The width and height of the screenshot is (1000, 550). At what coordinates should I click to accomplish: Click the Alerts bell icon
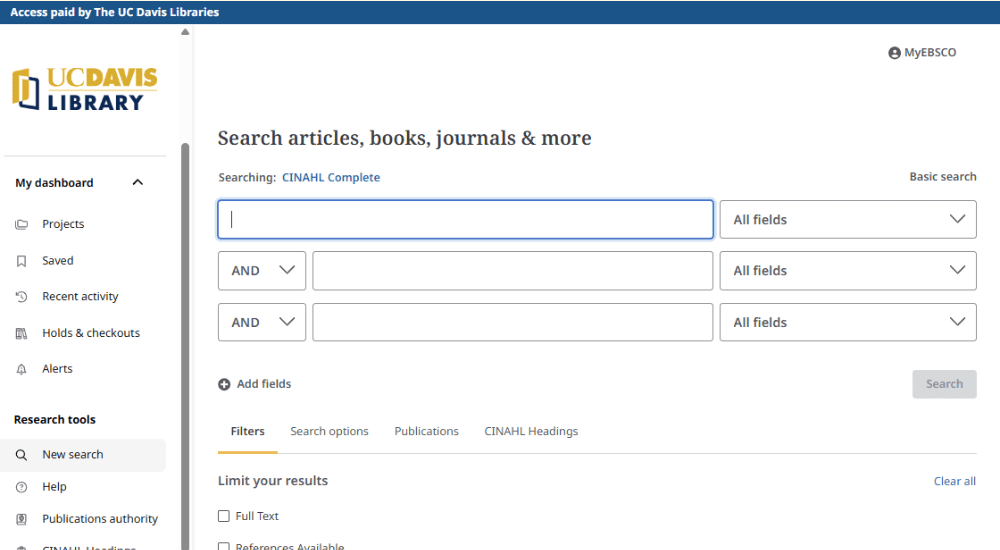(21, 370)
